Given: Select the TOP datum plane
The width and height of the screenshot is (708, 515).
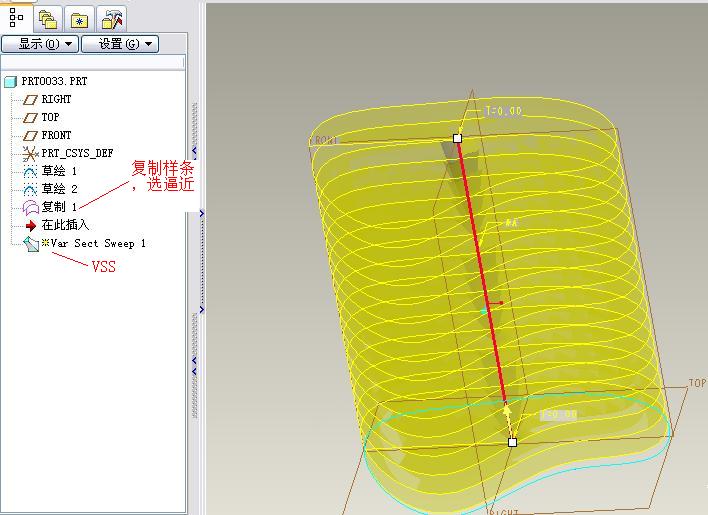Looking at the screenshot, I should click(50, 117).
